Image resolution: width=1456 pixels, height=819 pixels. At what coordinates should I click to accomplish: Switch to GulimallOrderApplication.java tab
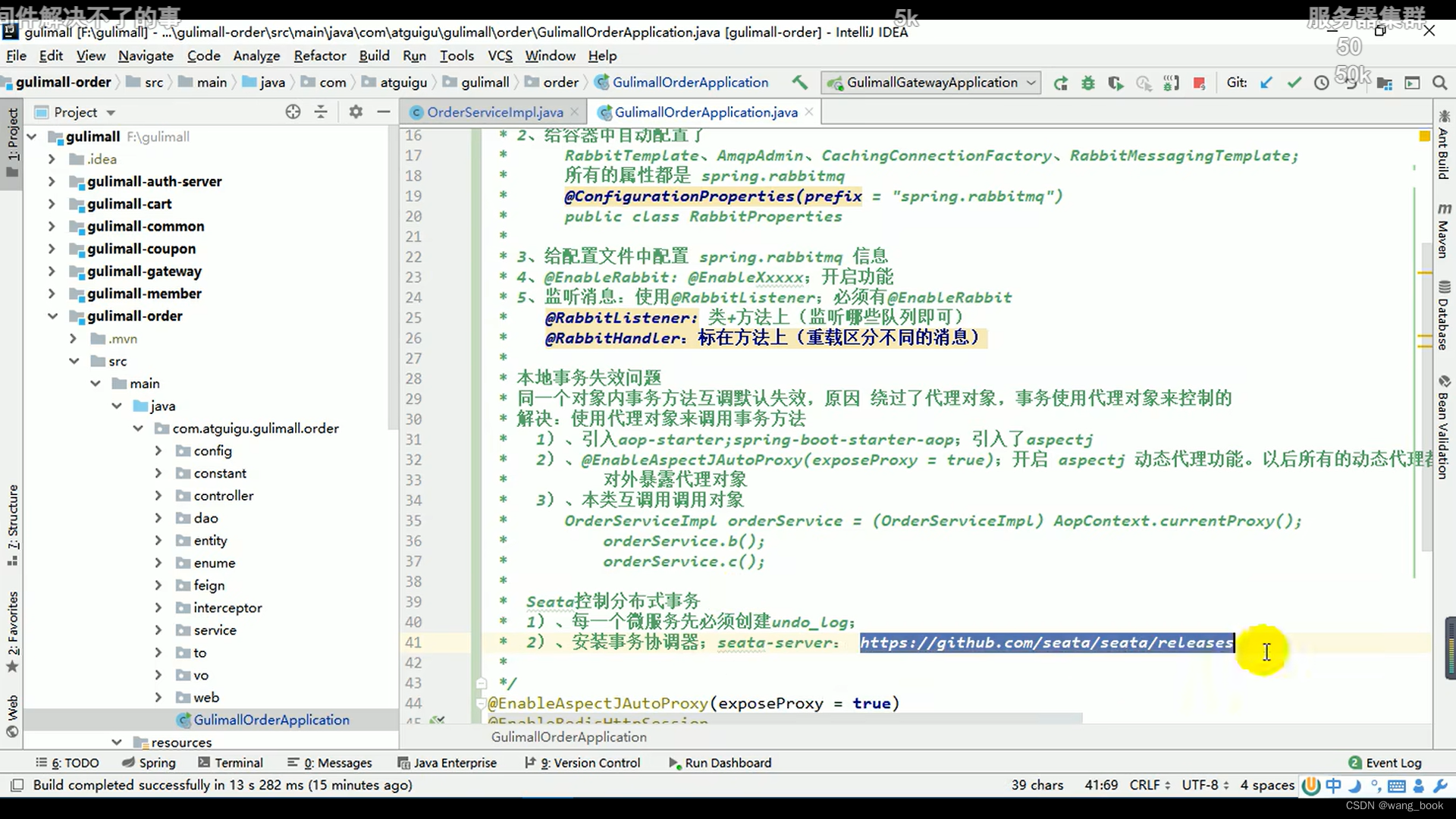point(705,111)
